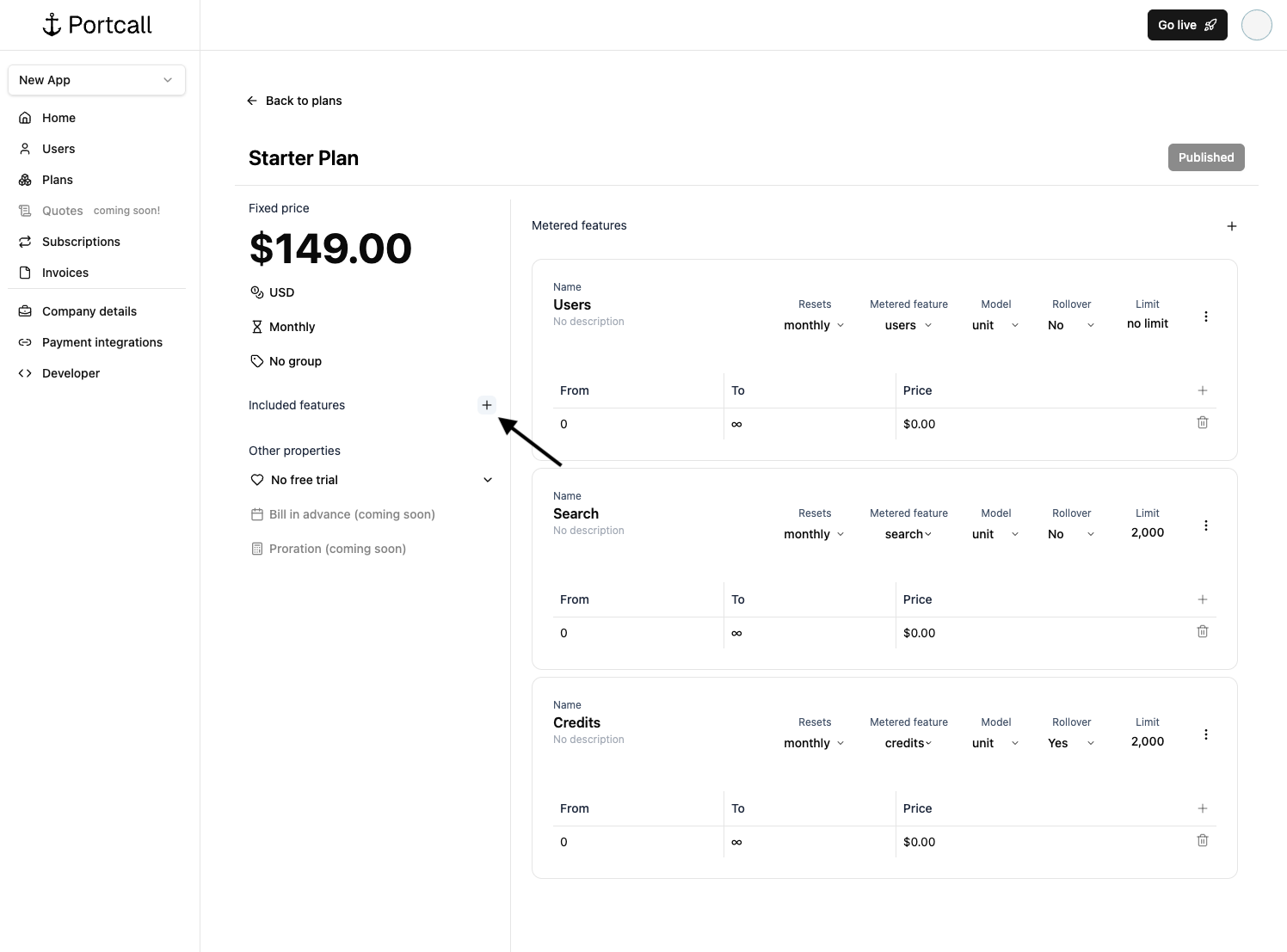Select Invoices in the sidebar

65,273
